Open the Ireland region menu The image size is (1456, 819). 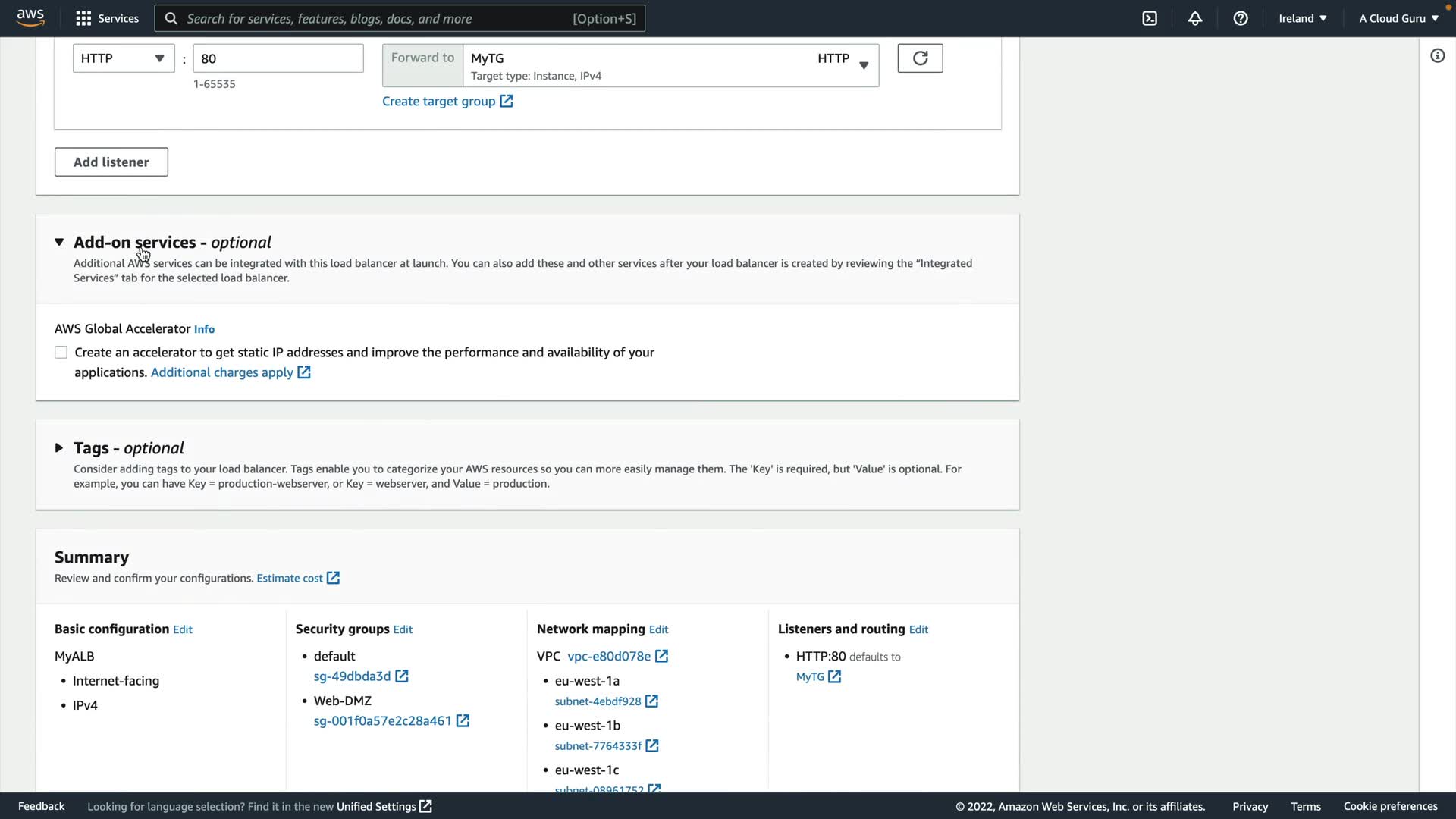(x=1302, y=18)
